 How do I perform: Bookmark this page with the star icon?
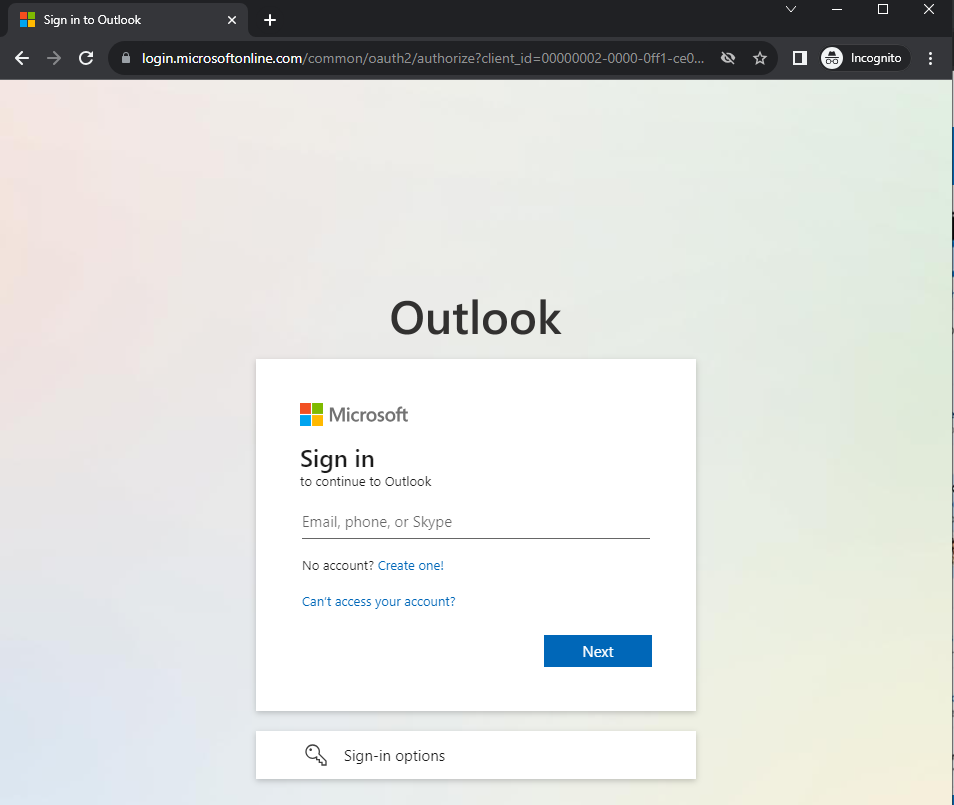[x=760, y=58]
